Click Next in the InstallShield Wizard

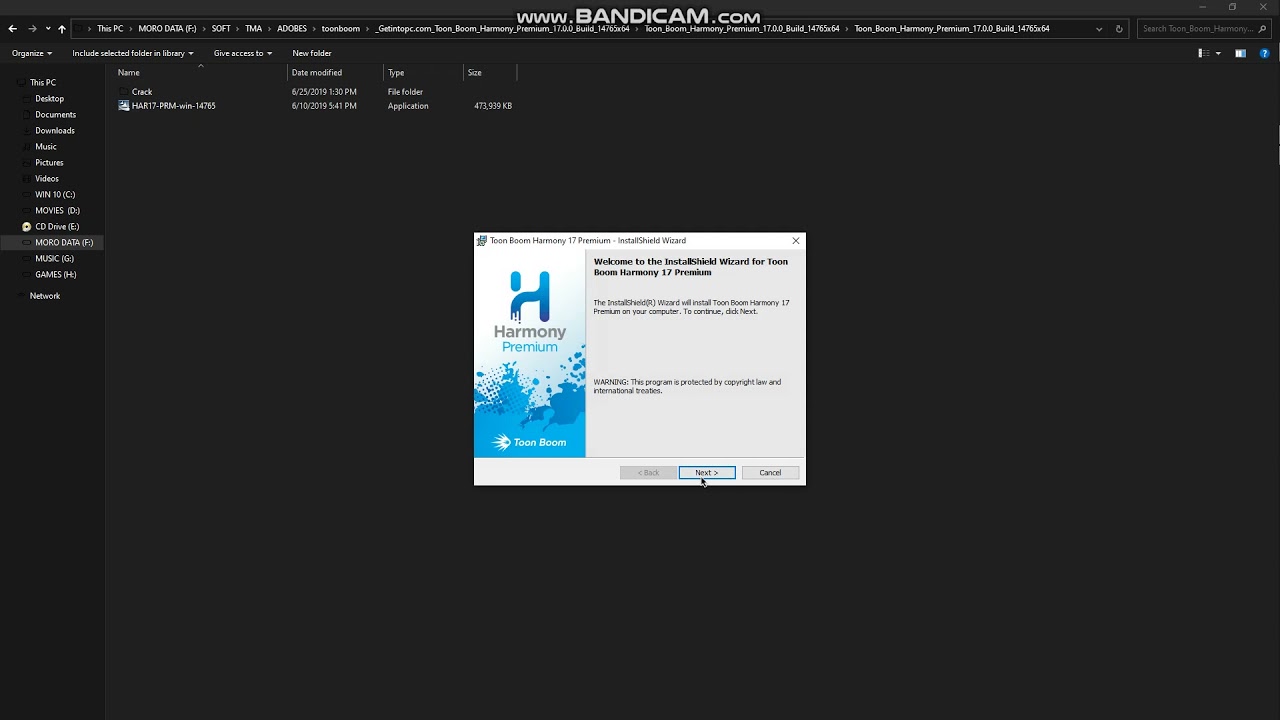click(707, 473)
